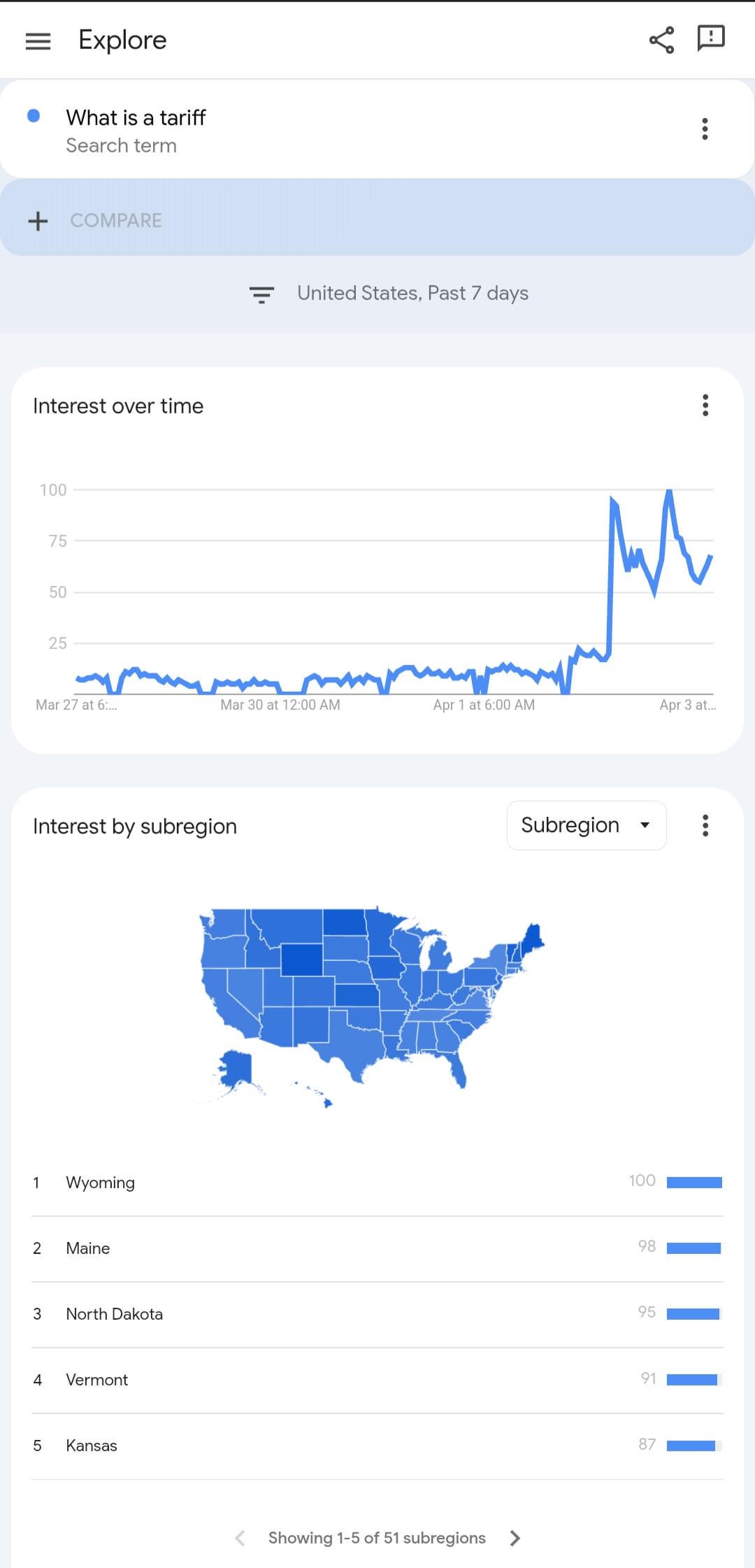
Task: Add a comparison term with COMPARE
Action: [x=116, y=220]
